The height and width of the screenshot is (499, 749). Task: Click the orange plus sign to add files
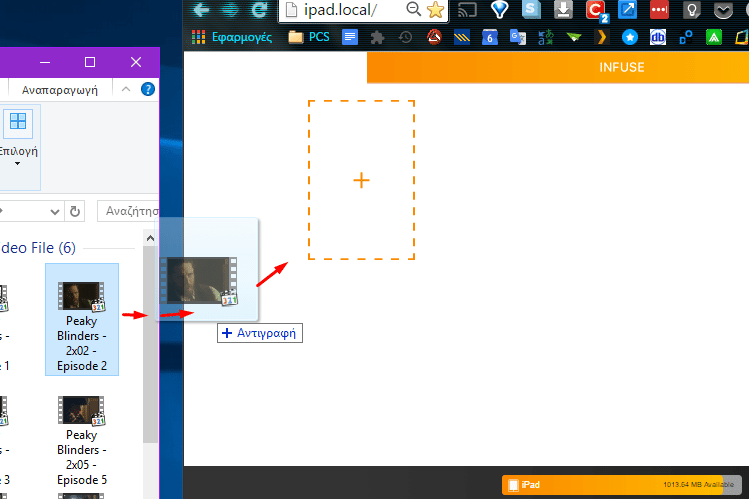pos(362,180)
